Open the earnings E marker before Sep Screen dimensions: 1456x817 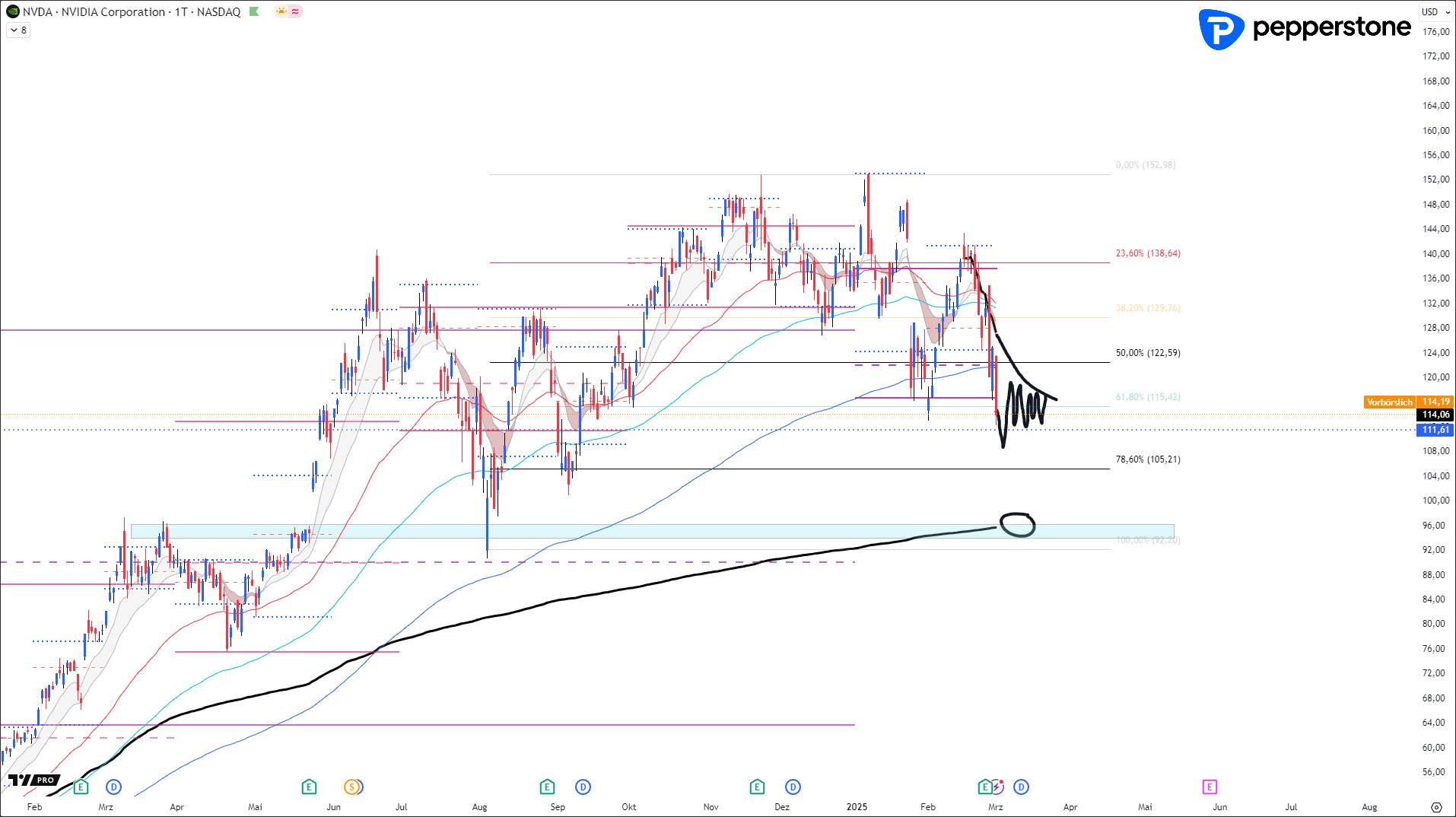pyautogui.click(x=547, y=787)
